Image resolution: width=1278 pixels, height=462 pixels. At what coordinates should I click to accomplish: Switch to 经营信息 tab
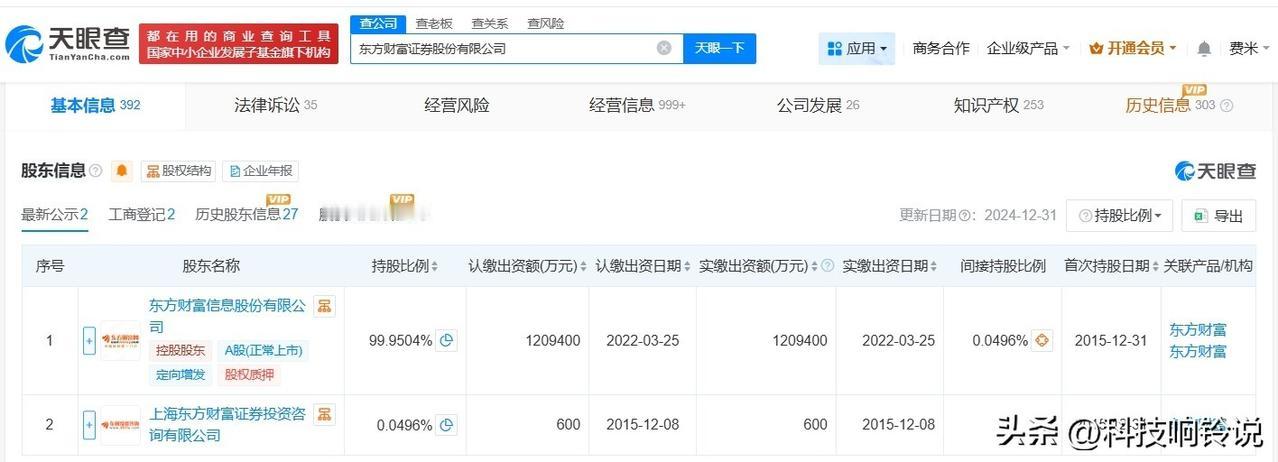pos(637,105)
